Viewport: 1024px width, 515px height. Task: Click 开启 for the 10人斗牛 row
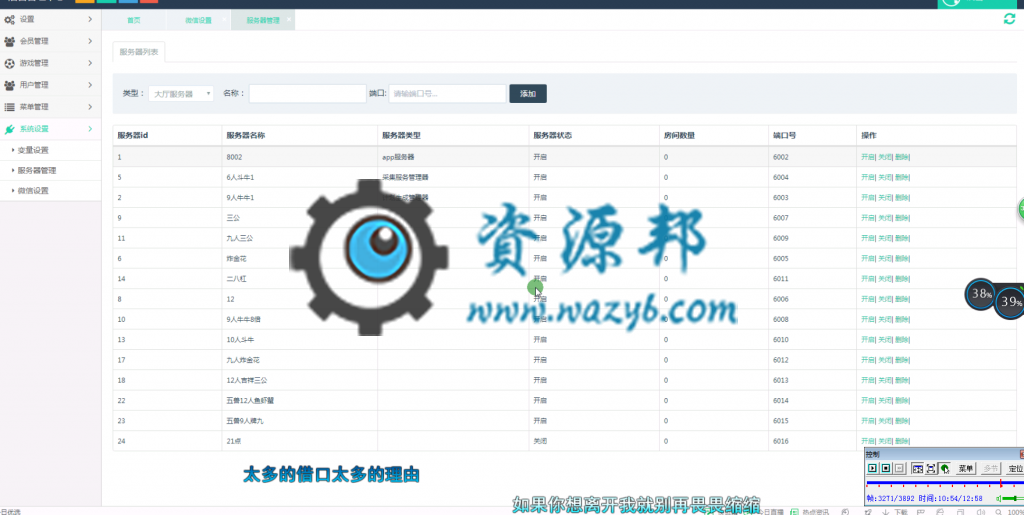click(x=868, y=340)
